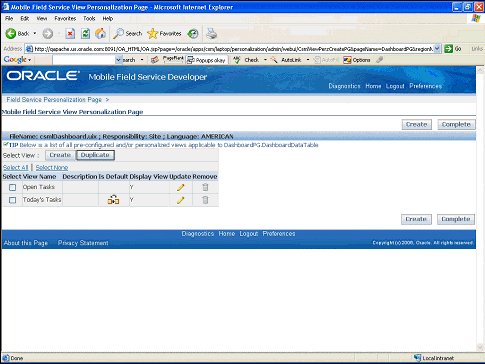
Task: Open the View menu
Action: pyautogui.click(x=42, y=18)
